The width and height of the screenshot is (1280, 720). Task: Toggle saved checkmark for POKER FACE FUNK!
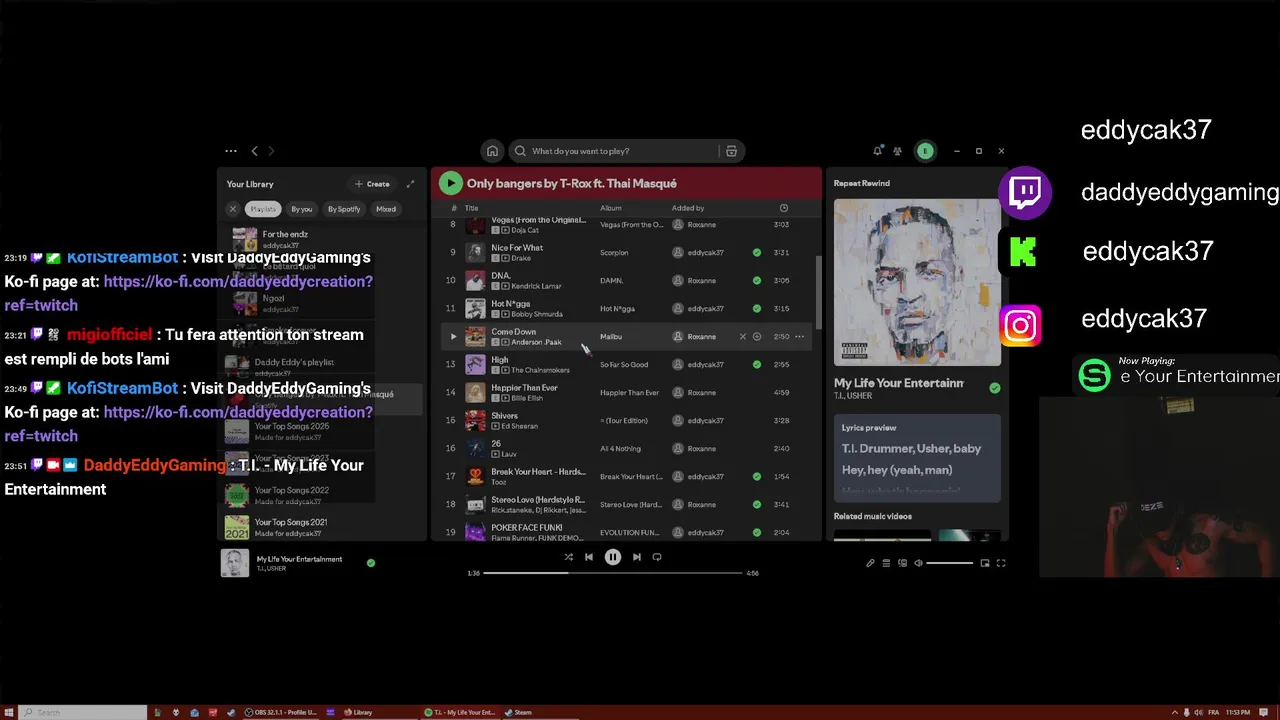(x=757, y=533)
